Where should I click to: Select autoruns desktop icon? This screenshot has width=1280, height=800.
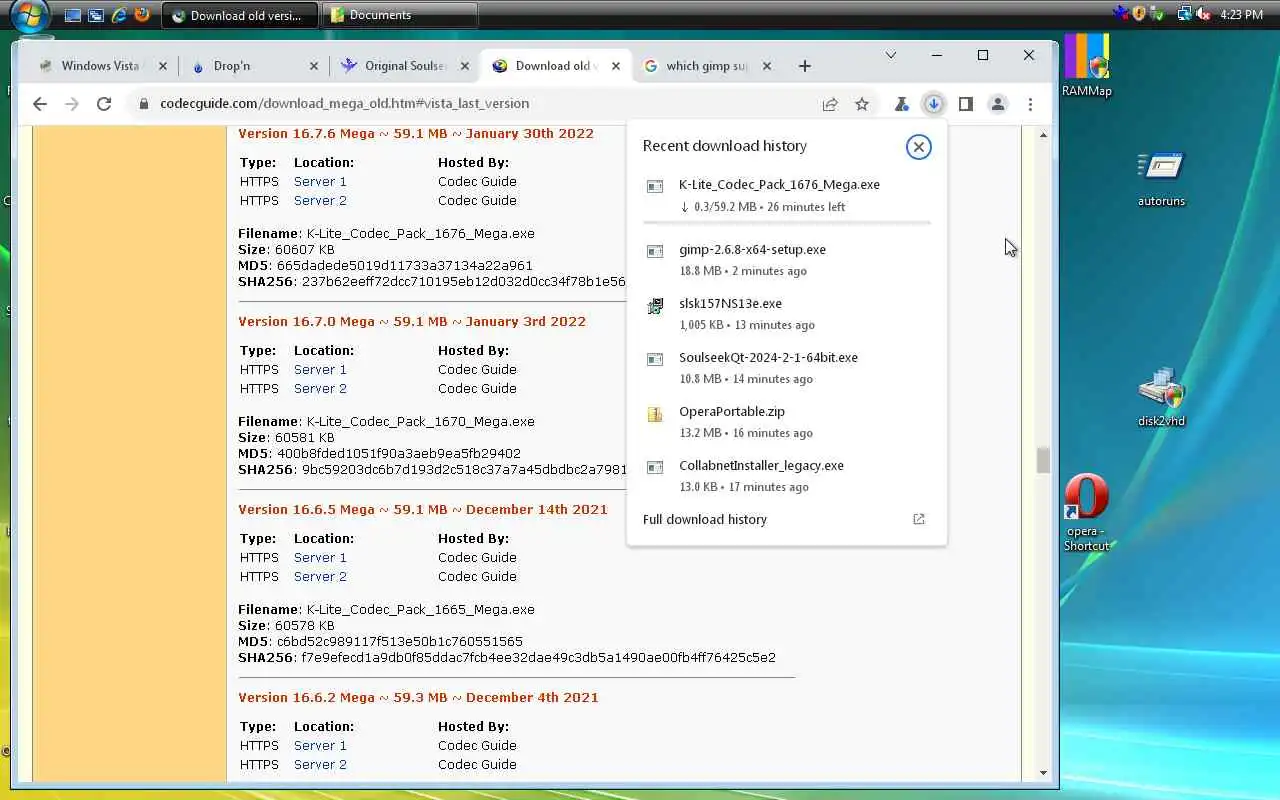tap(1161, 178)
